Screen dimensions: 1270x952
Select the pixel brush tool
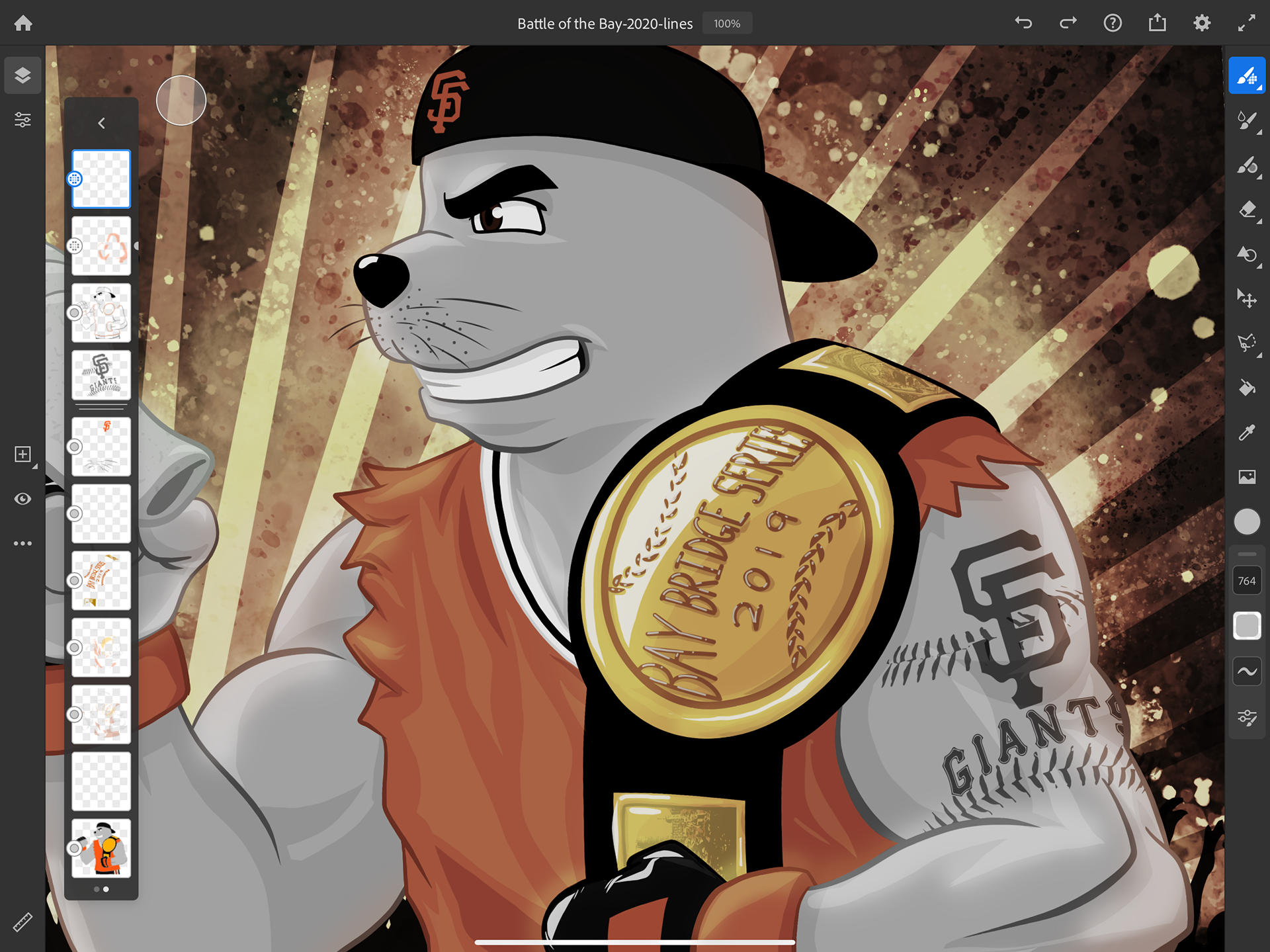(x=1246, y=75)
